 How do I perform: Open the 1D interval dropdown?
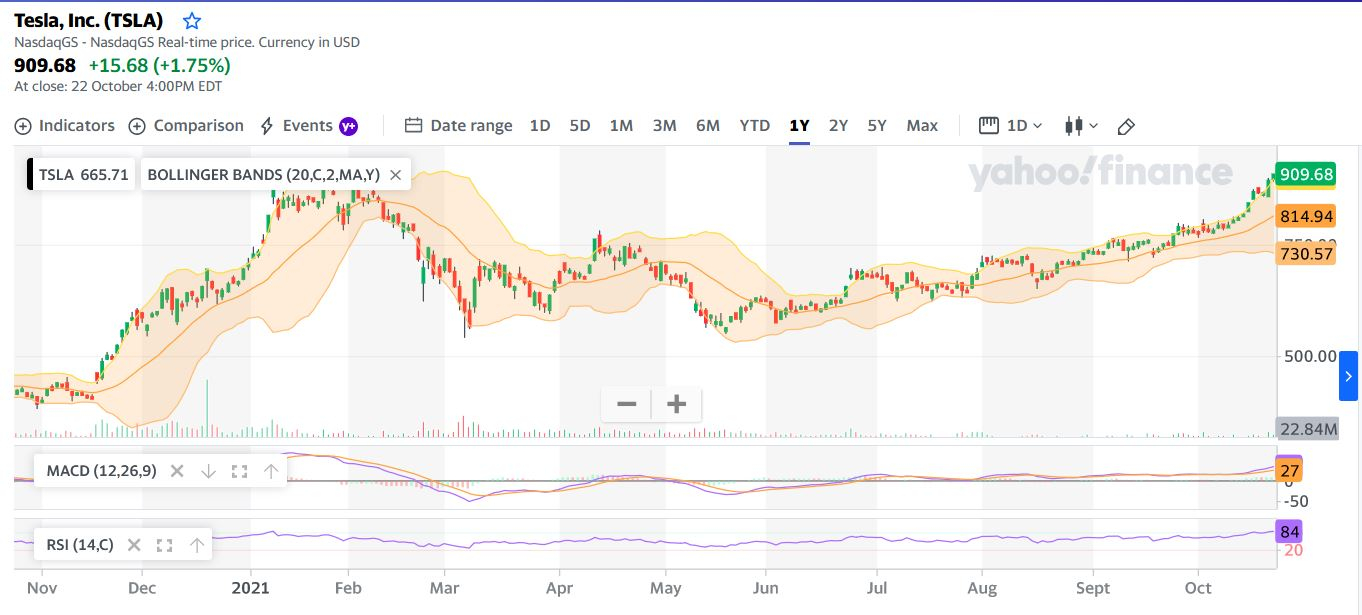tap(1010, 126)
